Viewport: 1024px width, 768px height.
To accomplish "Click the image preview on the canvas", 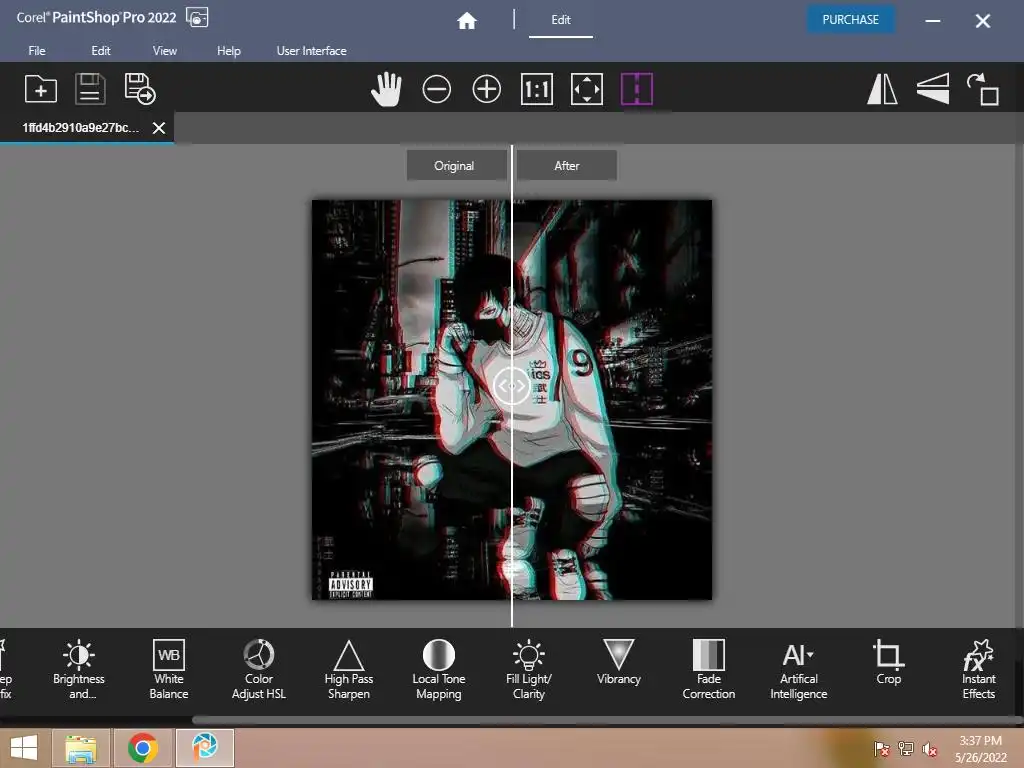I will pos(511,400).
